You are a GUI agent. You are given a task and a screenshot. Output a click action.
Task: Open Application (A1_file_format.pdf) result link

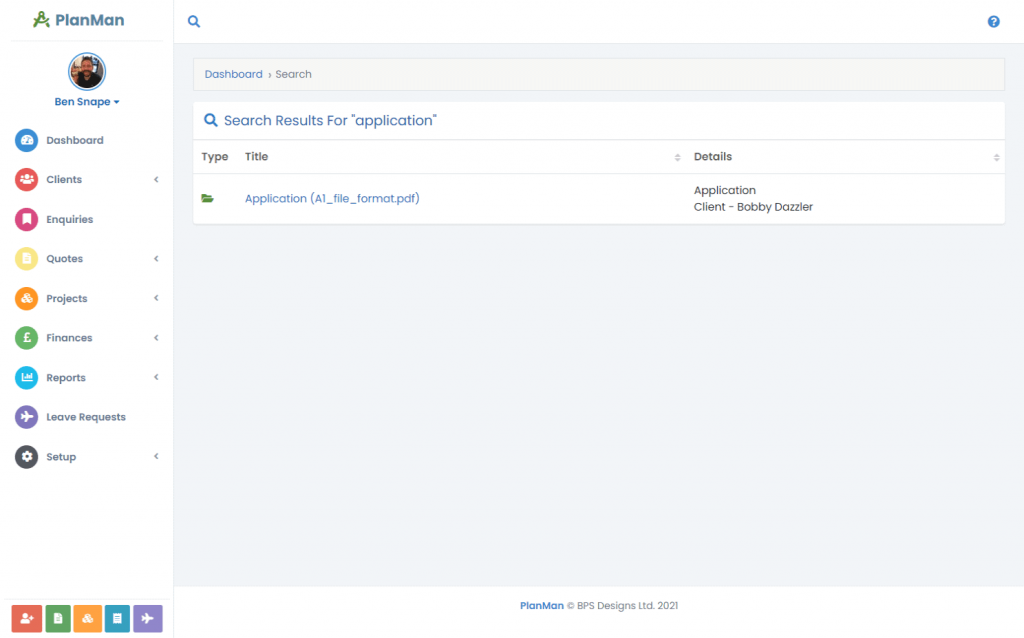pyautogui.click(x=332, y=199)
